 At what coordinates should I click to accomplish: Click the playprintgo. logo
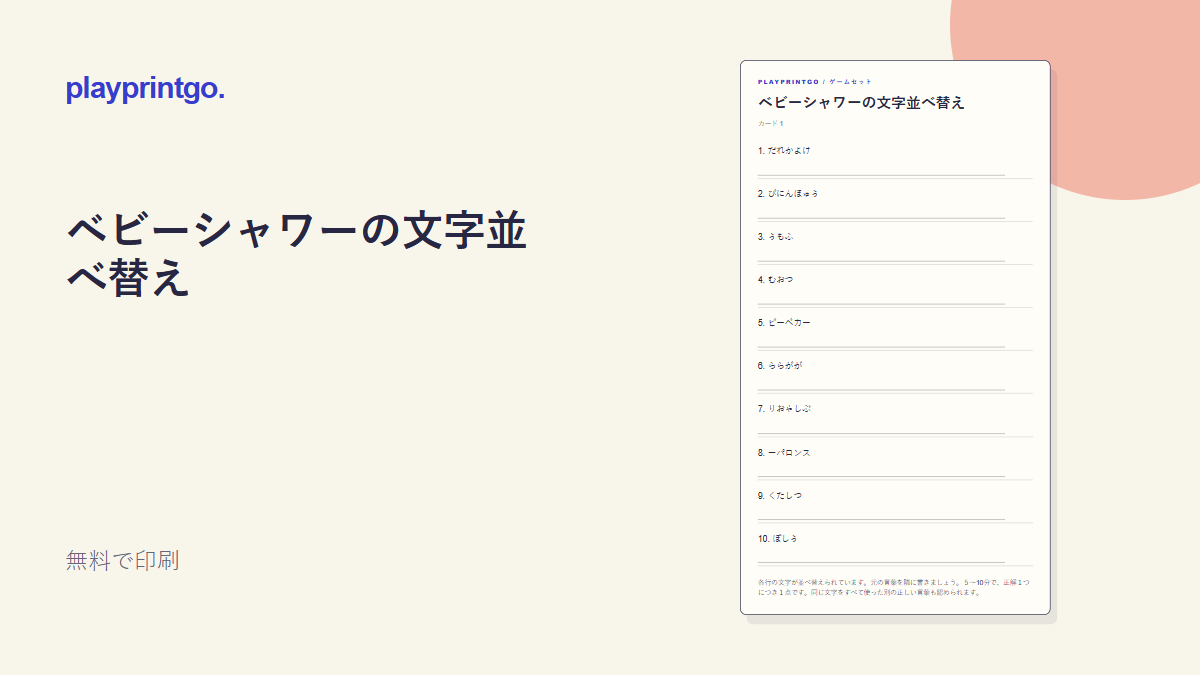point(145,89)
